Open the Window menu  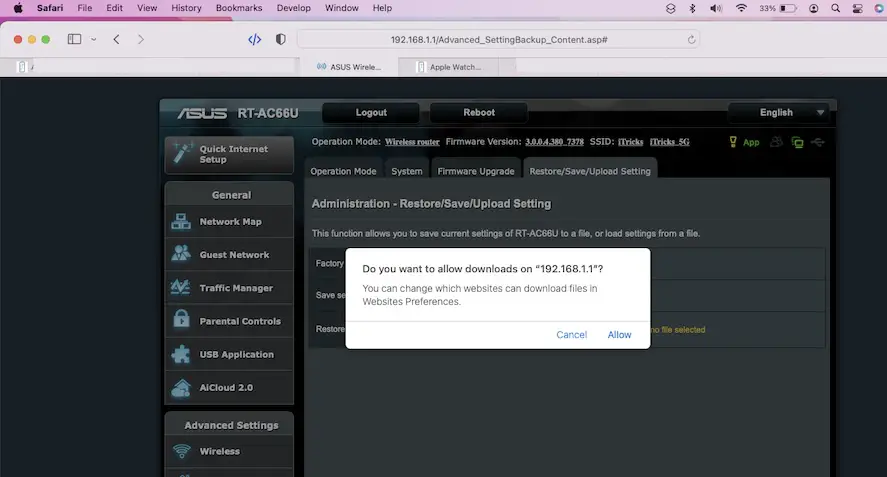[342, 8]
